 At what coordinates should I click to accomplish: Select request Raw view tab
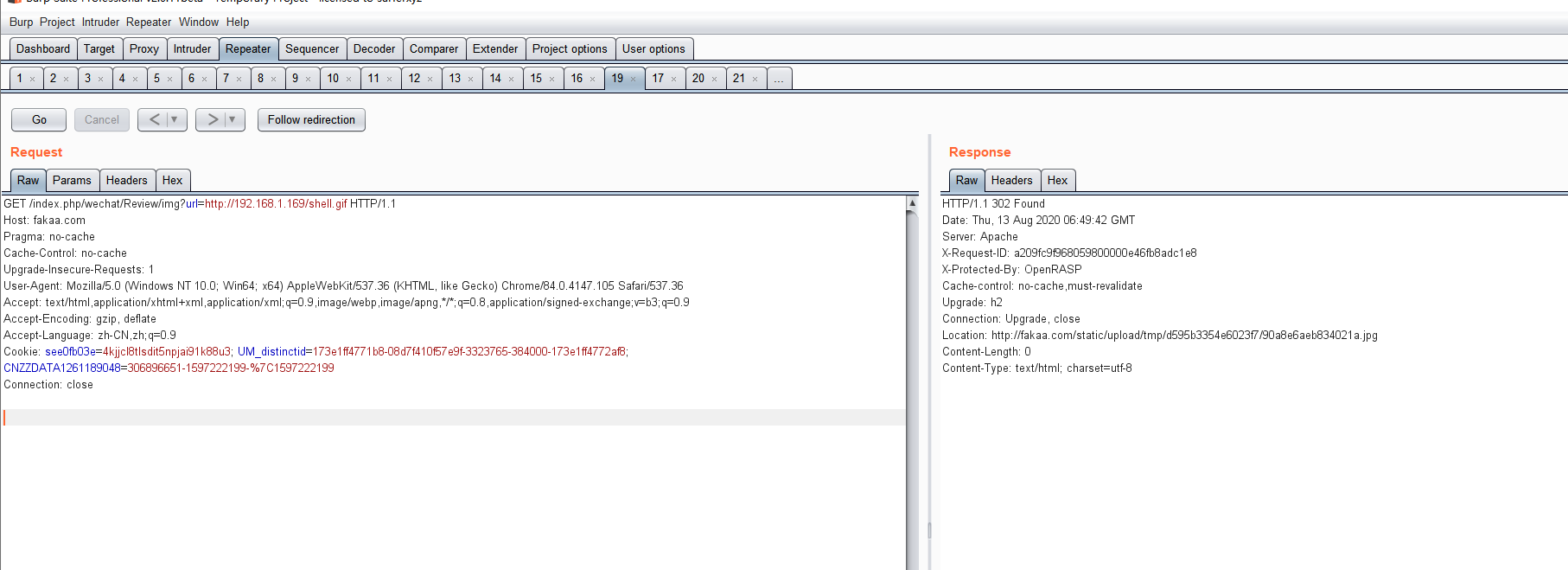coord(29,180)
